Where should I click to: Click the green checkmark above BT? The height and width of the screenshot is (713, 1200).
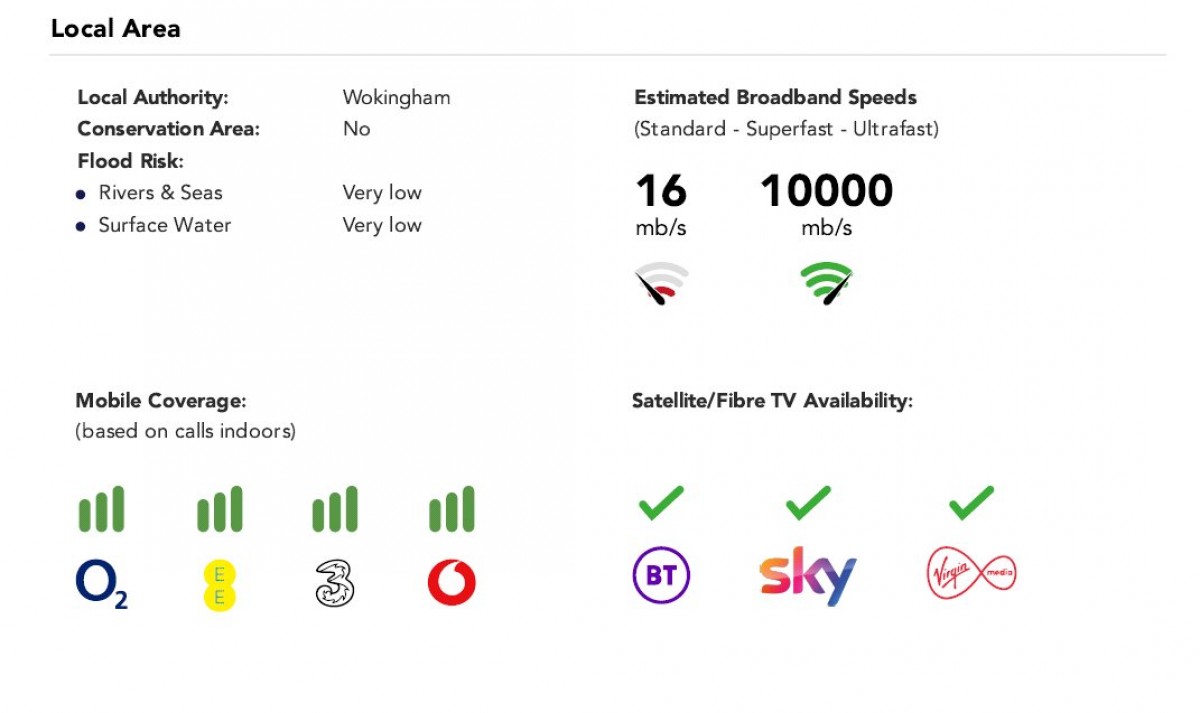(661, 502)
